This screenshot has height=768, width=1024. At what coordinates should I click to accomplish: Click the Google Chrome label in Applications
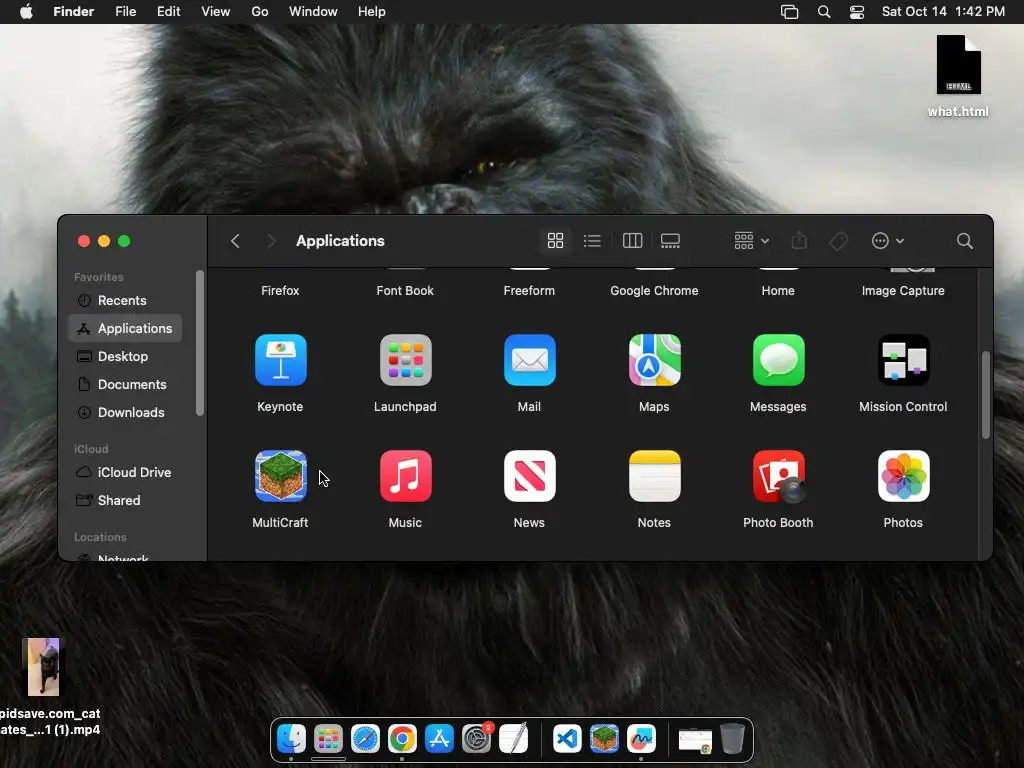[654, 291]
